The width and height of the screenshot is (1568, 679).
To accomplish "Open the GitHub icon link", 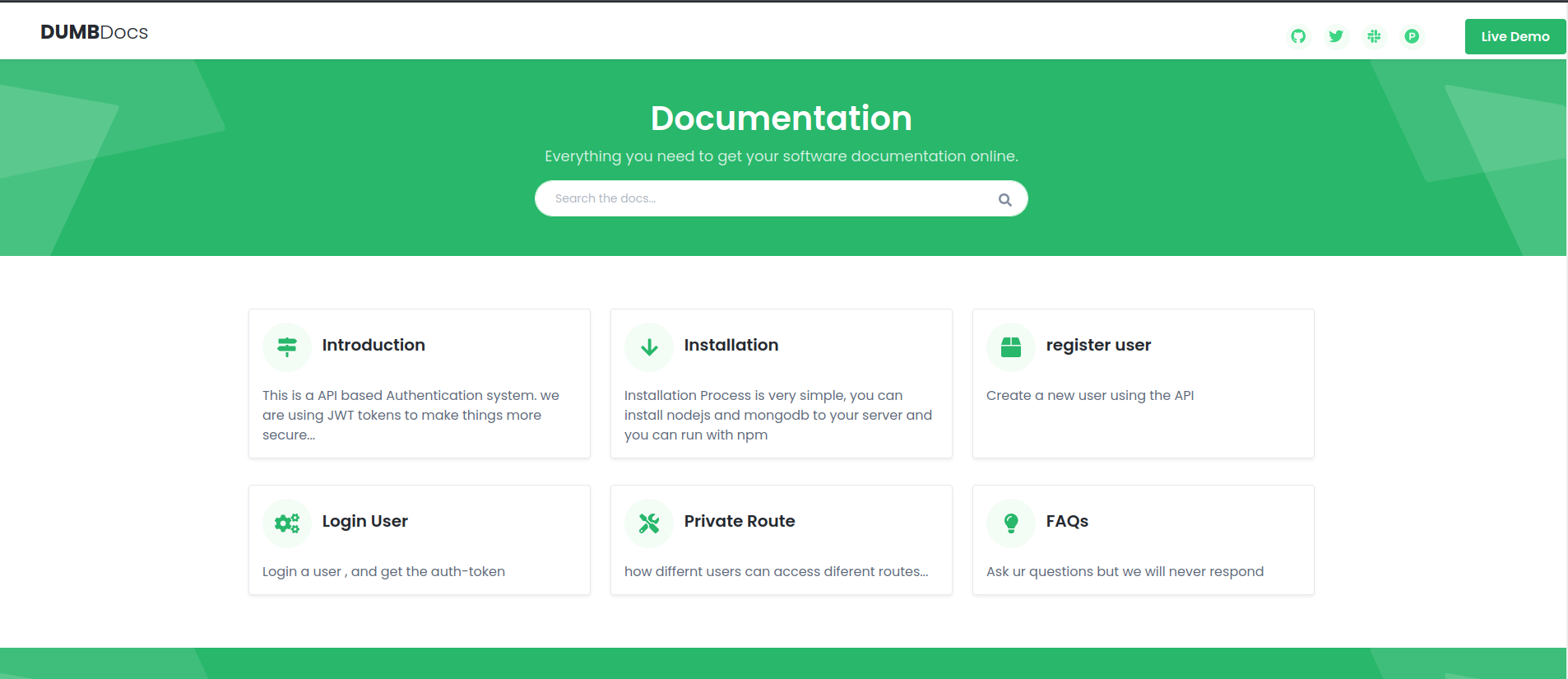I will click(x=1298, y=36).
